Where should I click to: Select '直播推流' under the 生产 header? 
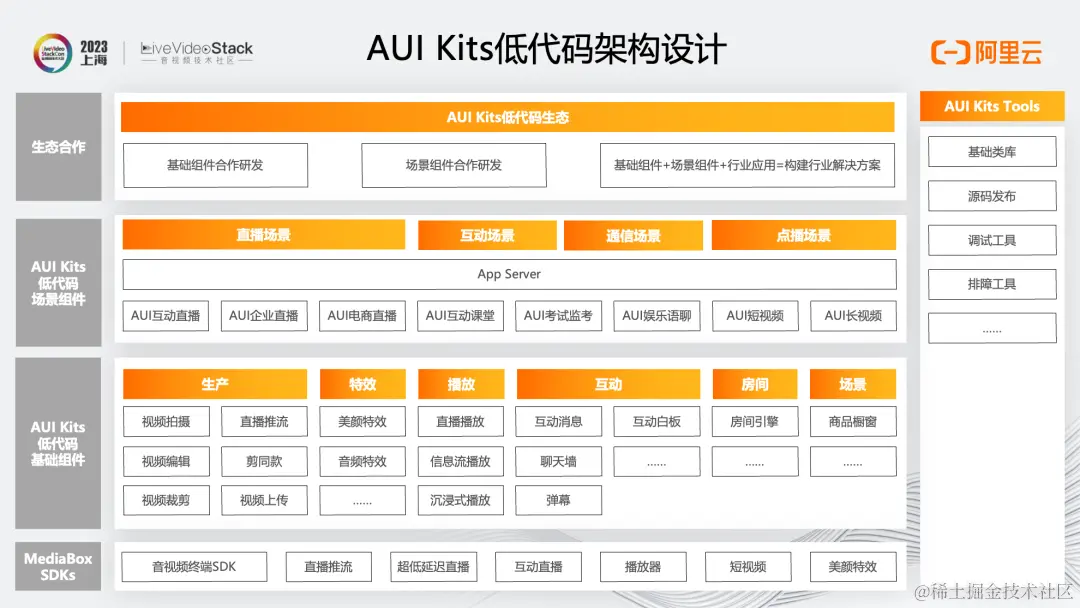point(264,421)
